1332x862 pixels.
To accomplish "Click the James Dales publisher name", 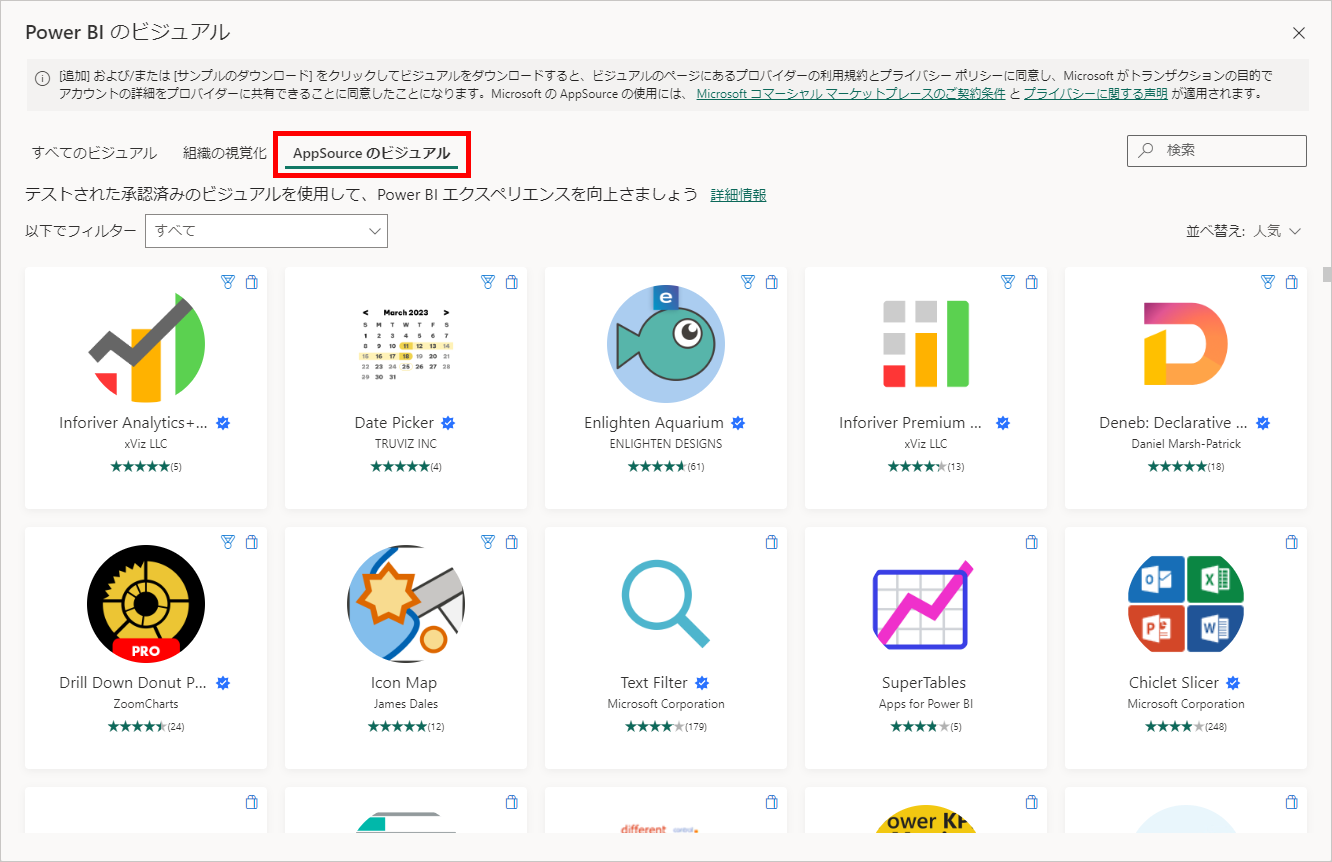I will click(x=405, y=704).
